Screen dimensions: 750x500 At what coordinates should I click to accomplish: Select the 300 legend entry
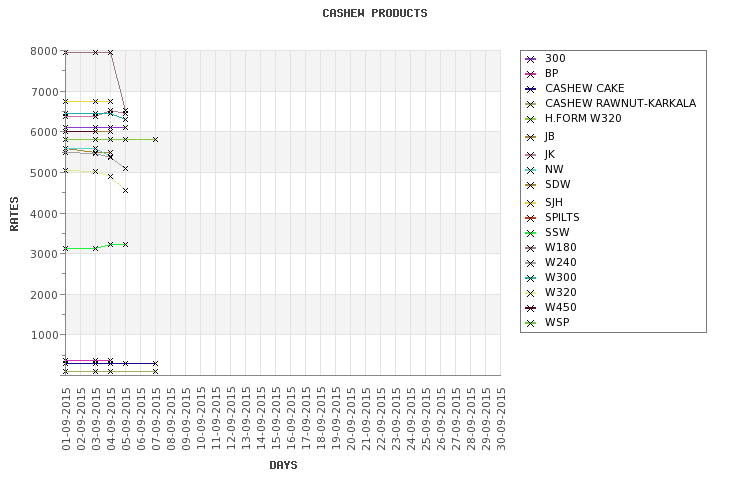click(x=545, y=58)
